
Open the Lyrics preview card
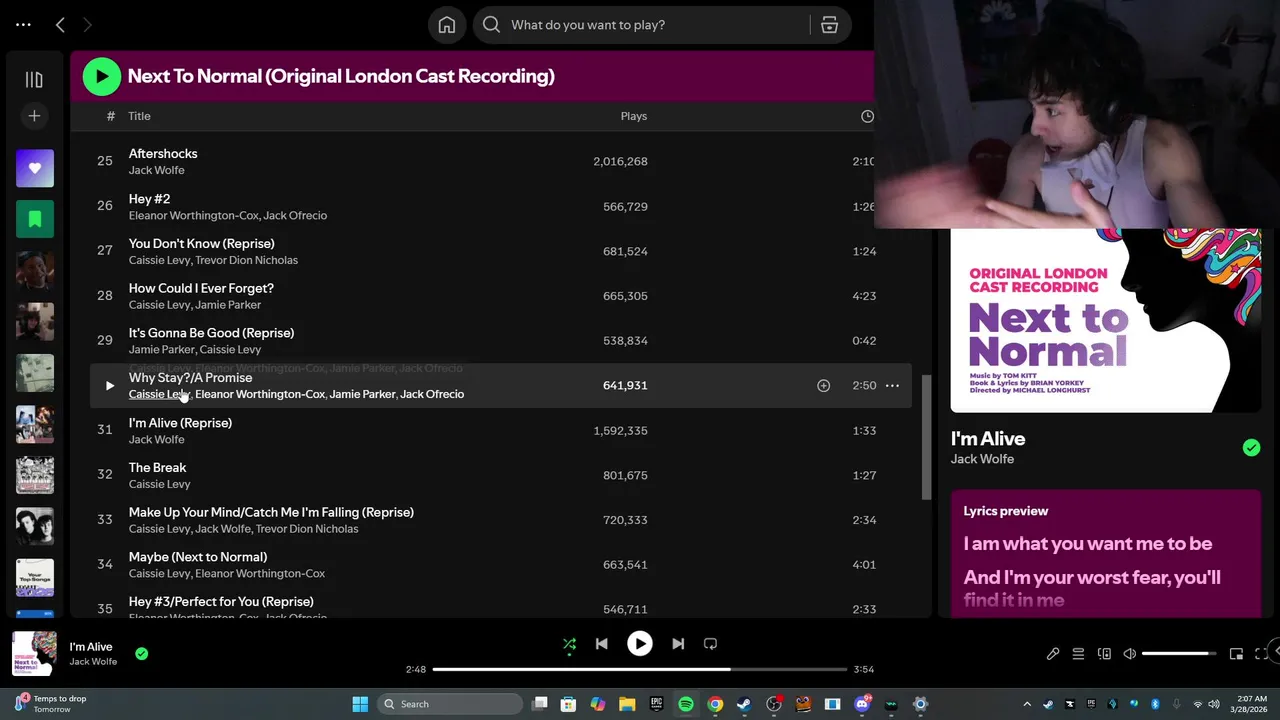point(1105,553)
